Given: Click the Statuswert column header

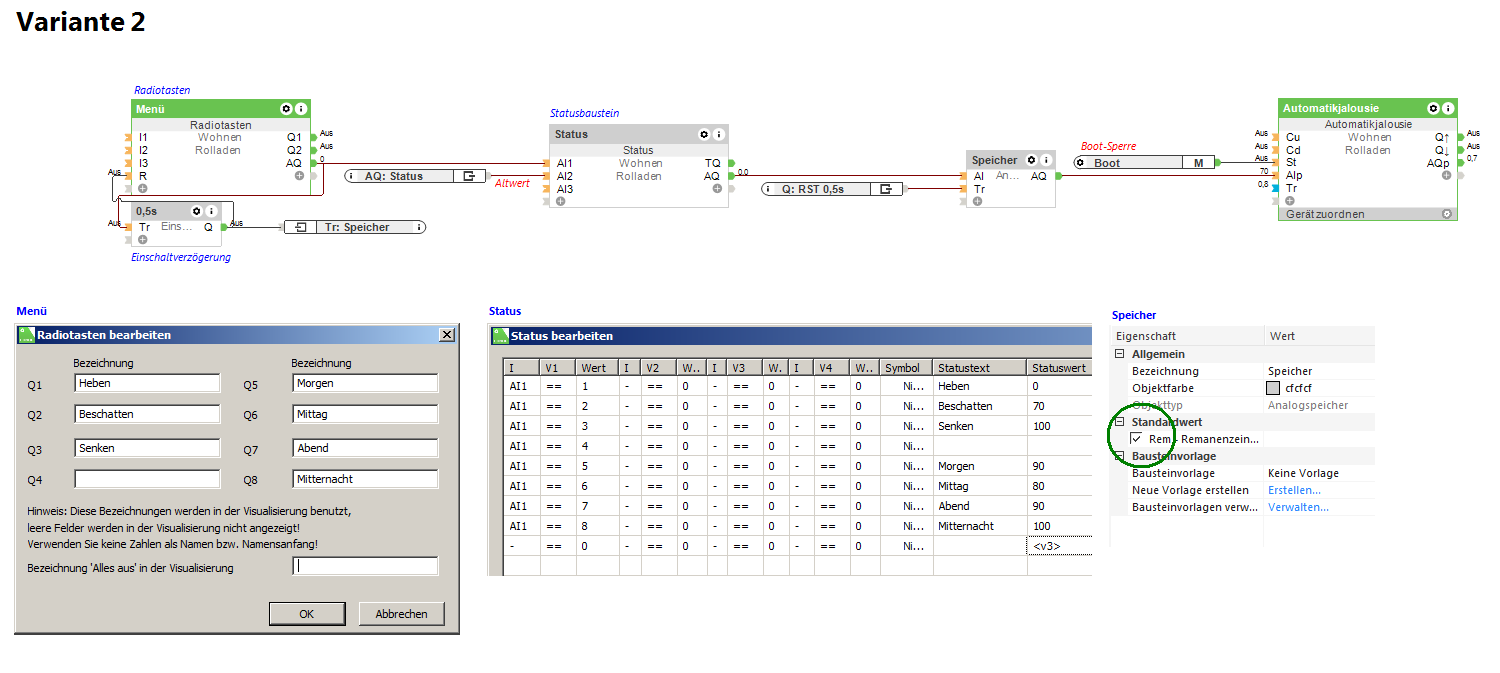Looking at the screenshot, I should point(1059,368).
